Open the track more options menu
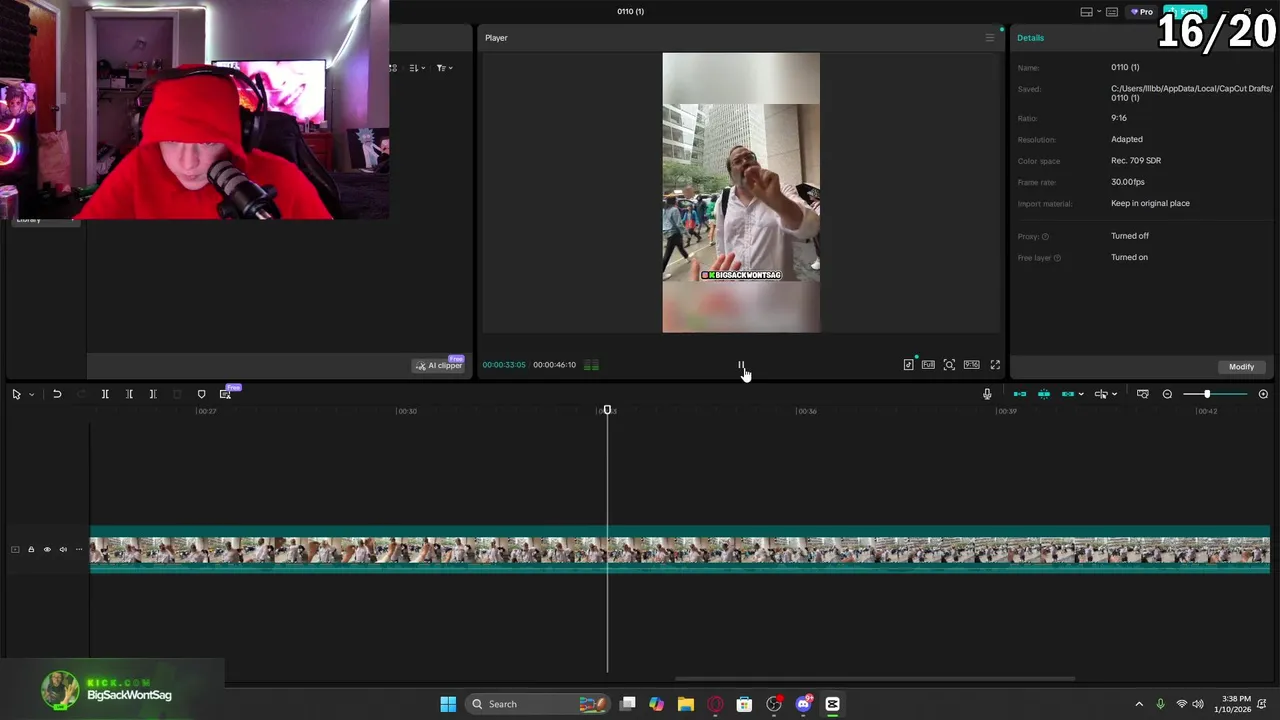1280x720 pixels. [x=79, y=549]
